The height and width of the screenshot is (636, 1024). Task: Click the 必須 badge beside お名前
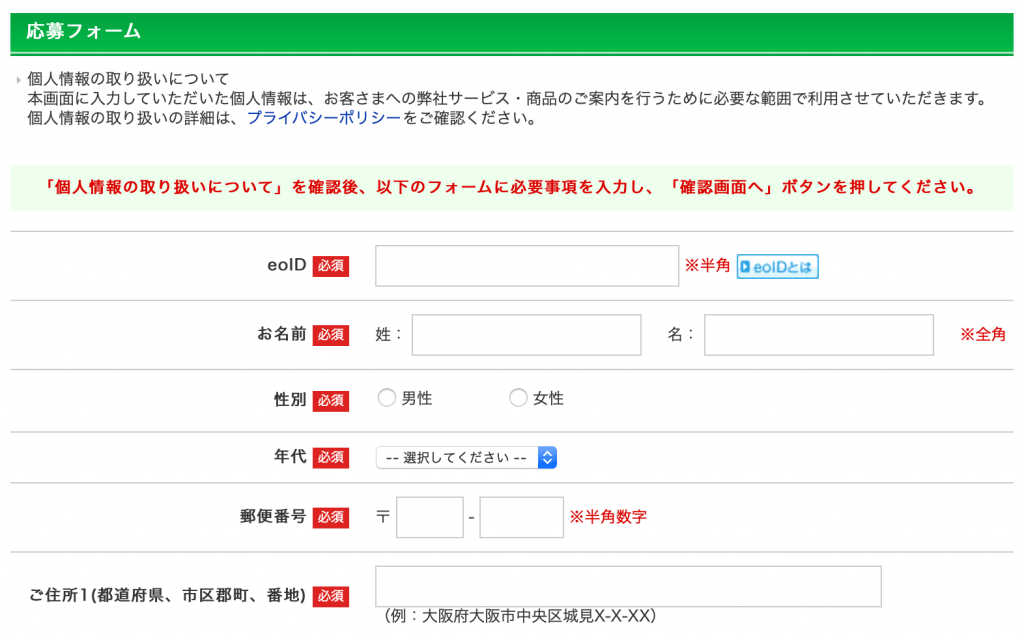click(x=331, y=335)
